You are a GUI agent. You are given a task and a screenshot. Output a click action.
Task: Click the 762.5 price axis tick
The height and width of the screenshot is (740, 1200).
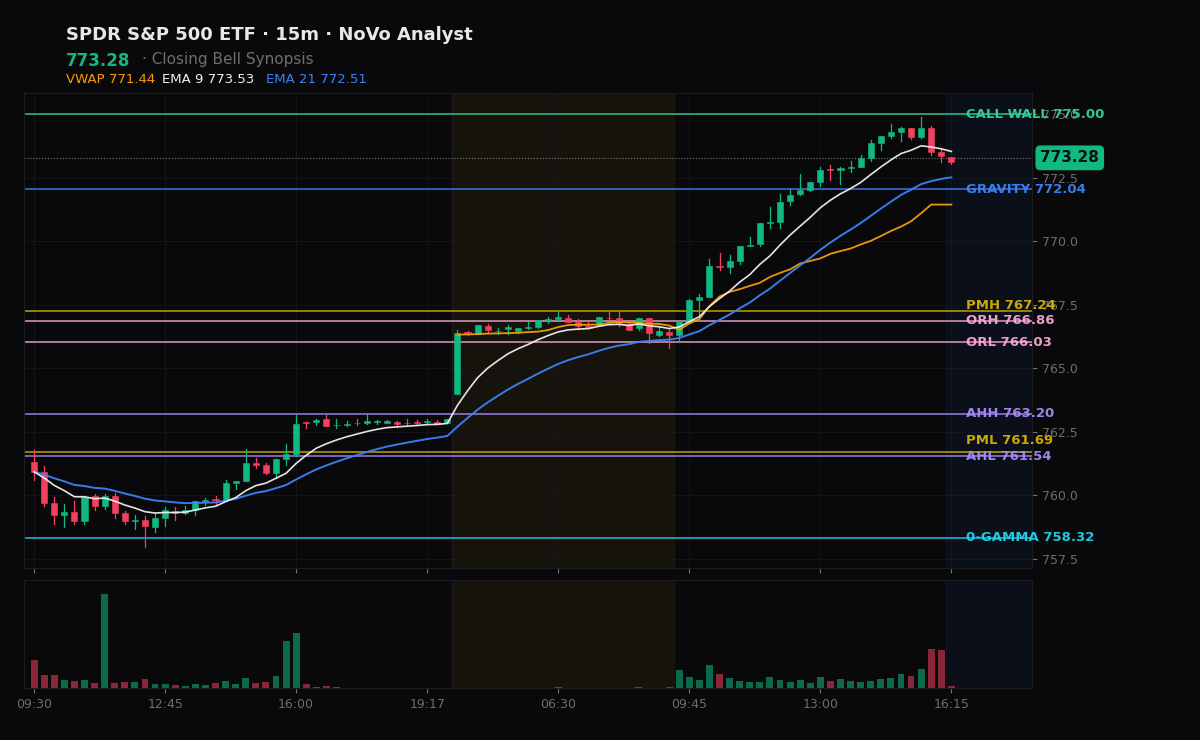[1060, 433]
